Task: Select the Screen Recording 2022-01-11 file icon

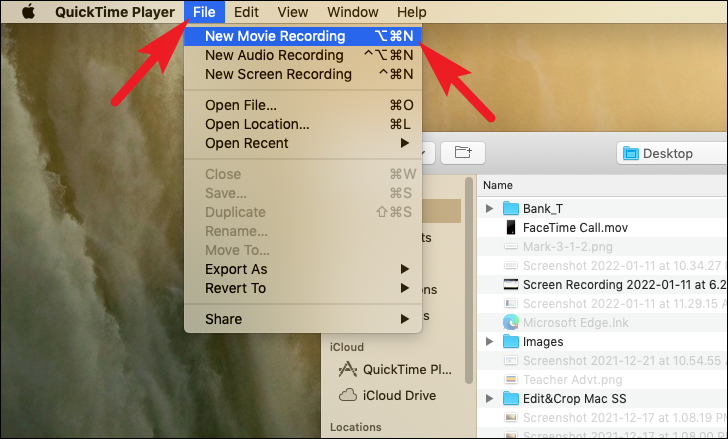Action: coord(511,284)
